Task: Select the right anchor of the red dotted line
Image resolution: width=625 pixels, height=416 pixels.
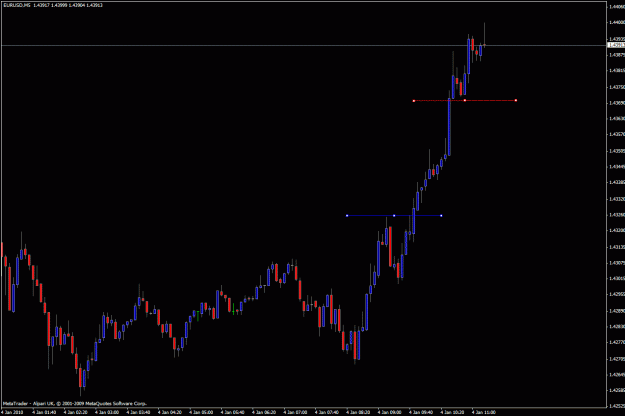Action: click(516, 100)
